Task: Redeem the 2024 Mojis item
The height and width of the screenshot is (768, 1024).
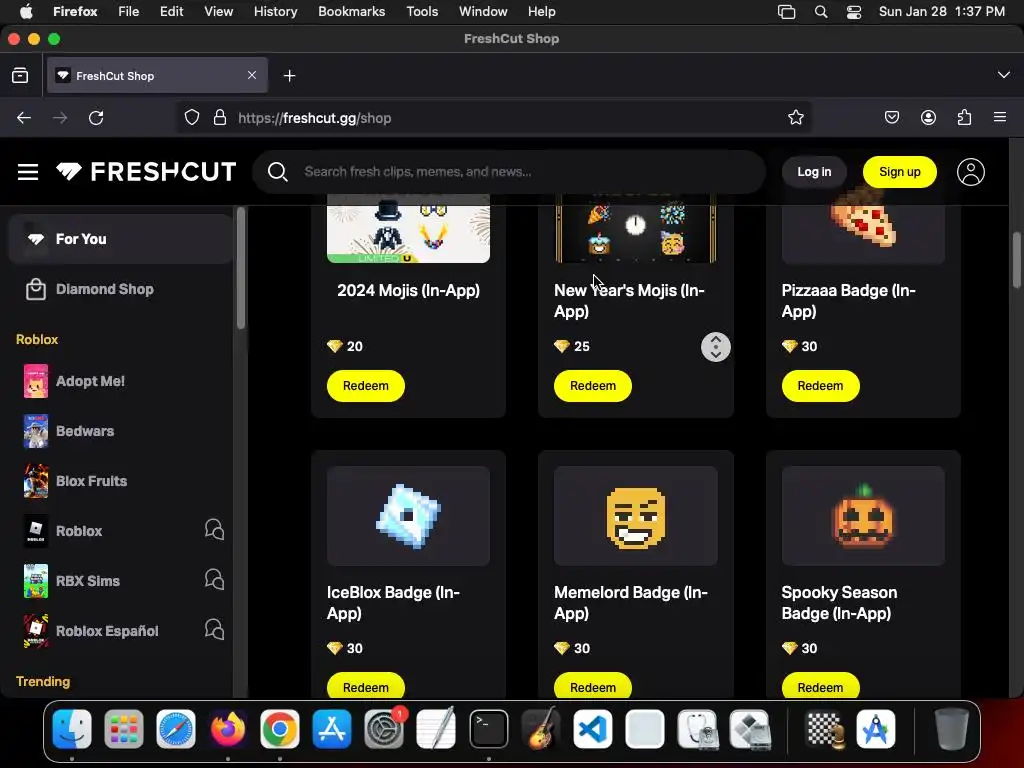Action: (365, 386)
